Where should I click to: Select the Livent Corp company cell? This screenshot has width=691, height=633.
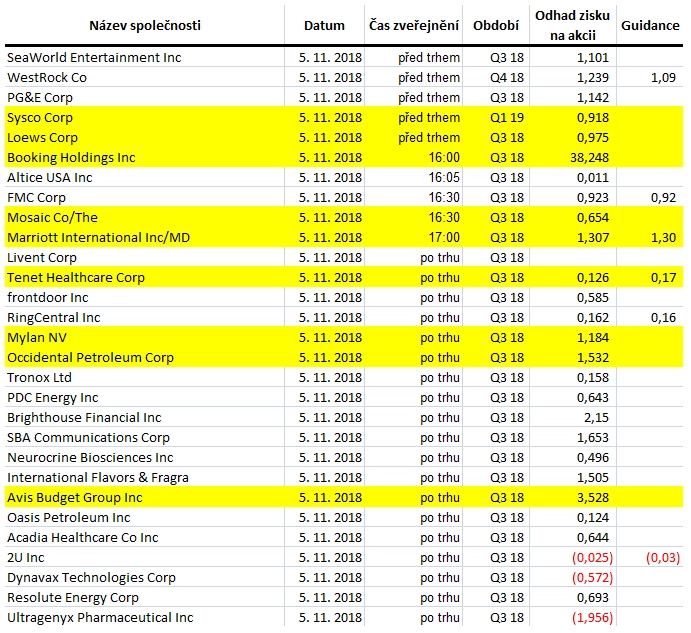click(145, 257)
